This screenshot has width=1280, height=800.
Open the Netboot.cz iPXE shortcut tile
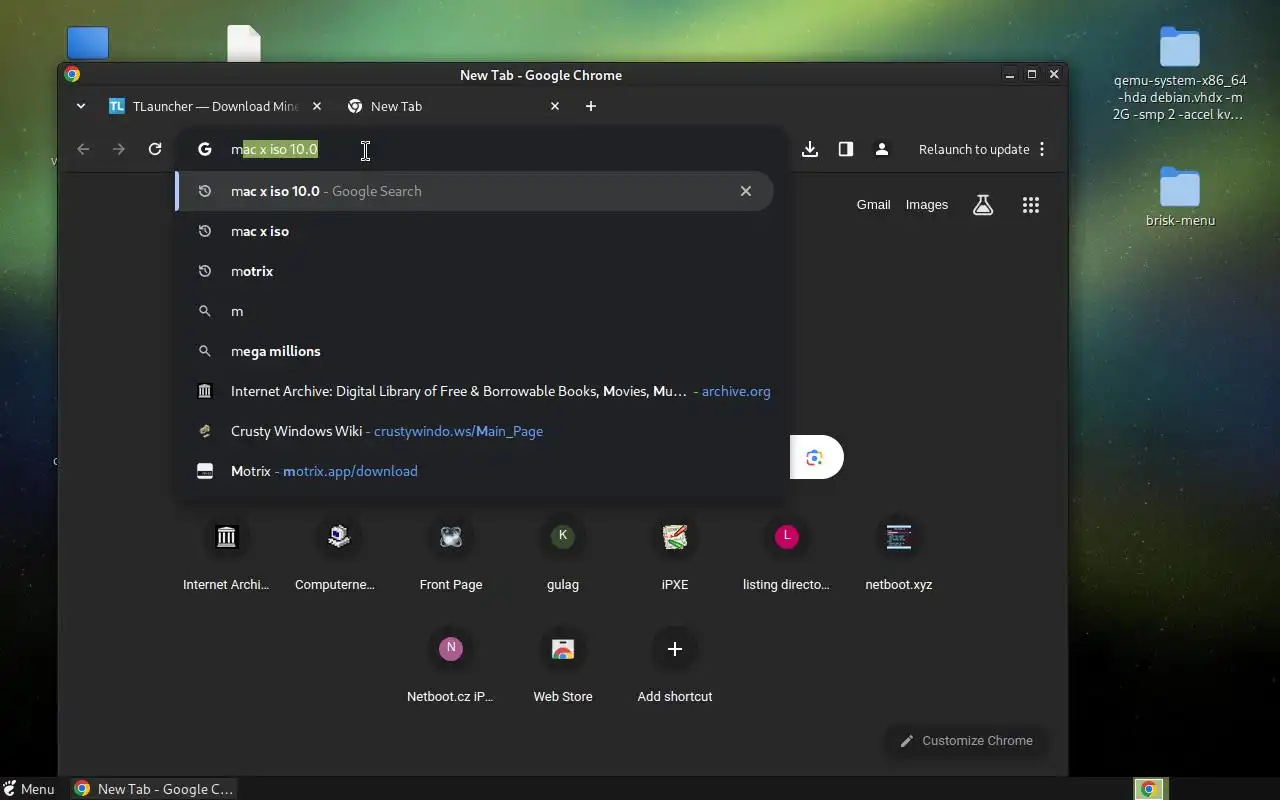click(451, 666)
